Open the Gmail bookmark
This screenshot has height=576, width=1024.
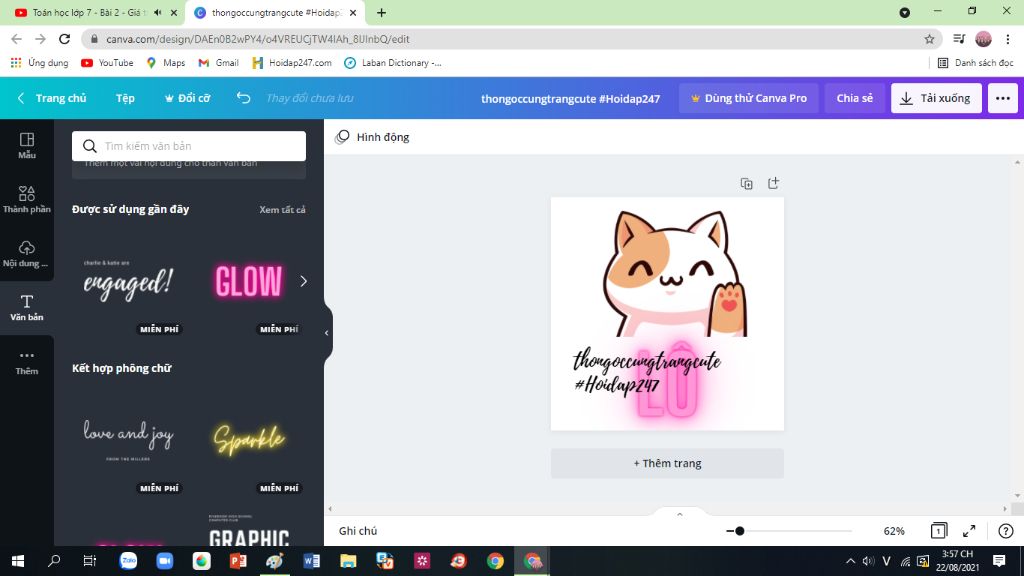click(219, 63)
